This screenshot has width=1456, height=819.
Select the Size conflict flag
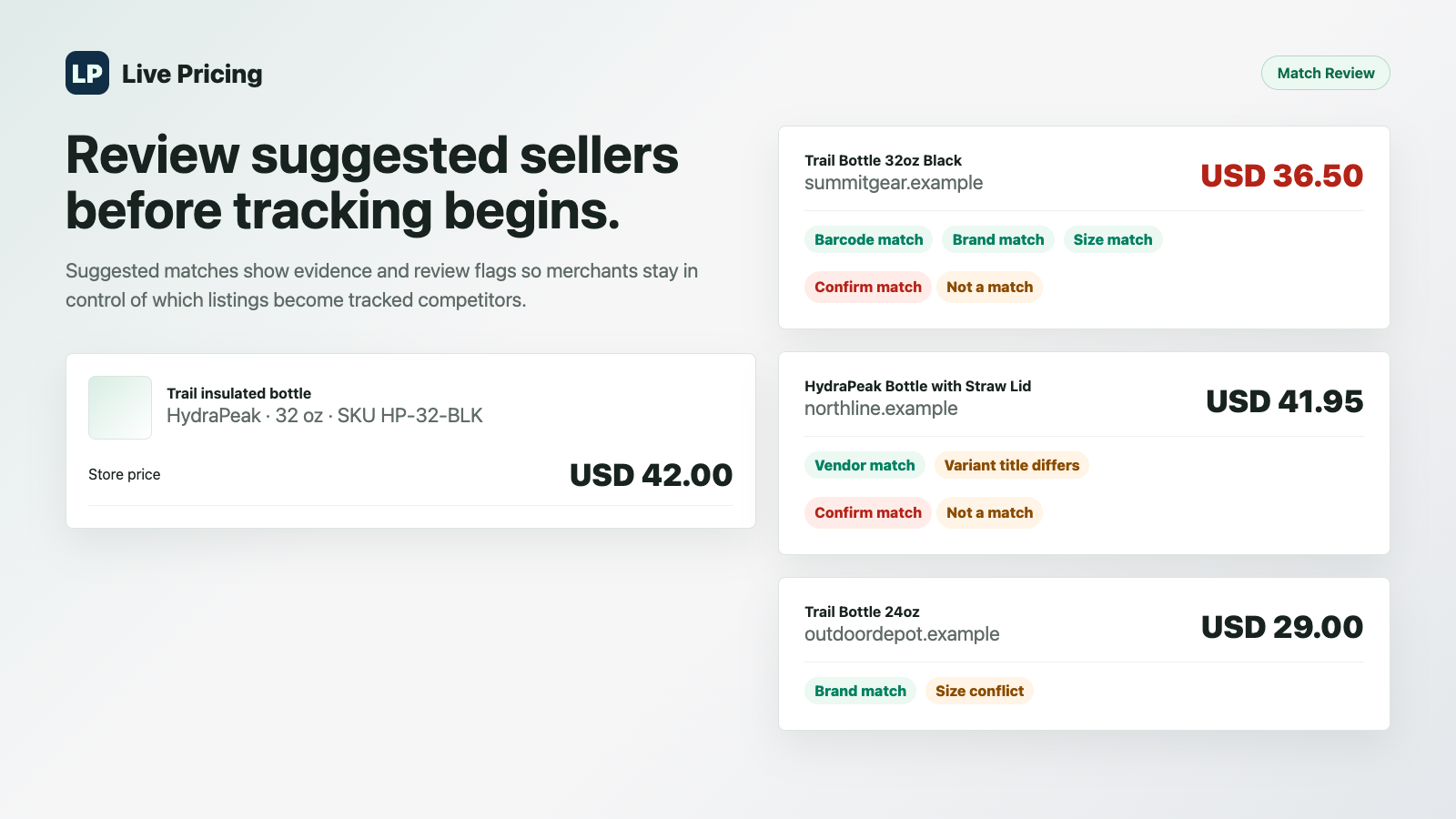coord(979,691)
